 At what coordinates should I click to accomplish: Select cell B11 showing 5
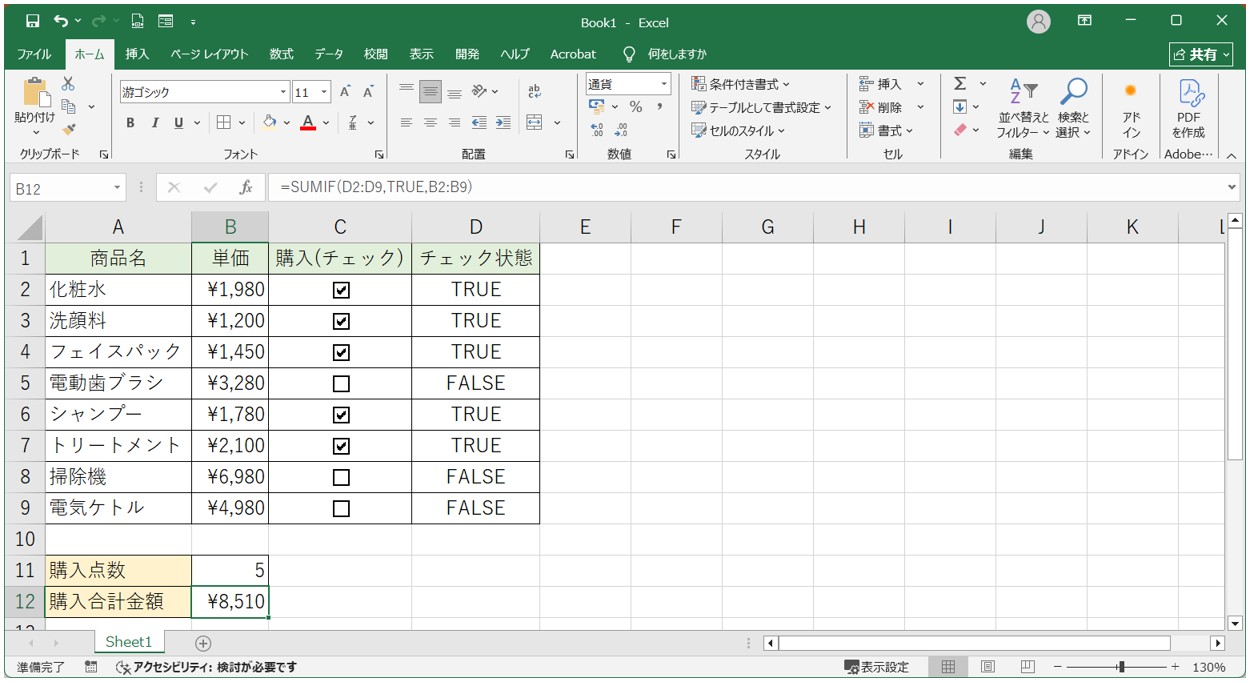click(230, 570)
